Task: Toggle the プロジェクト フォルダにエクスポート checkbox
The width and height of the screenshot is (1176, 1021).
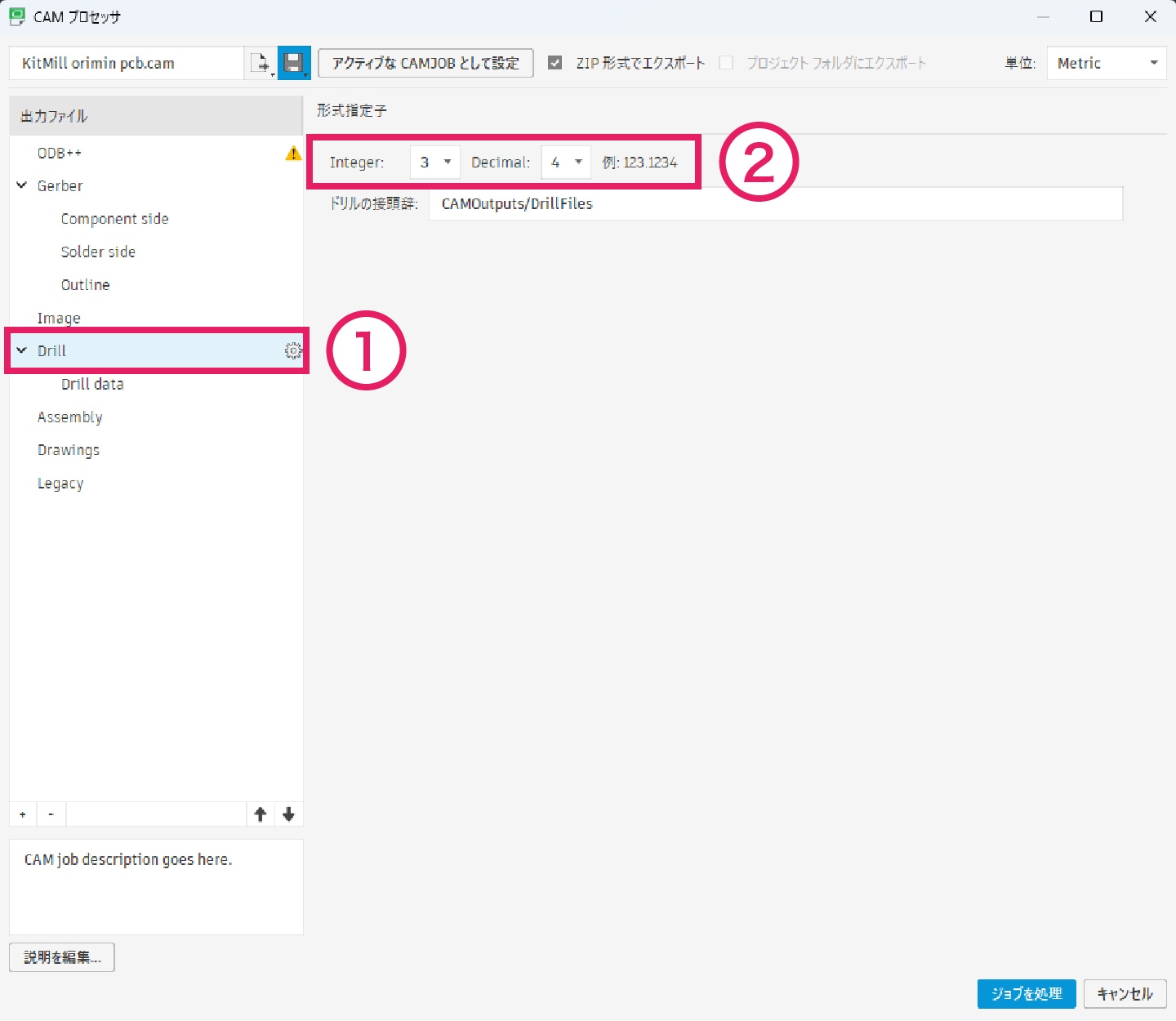Action: (726, 63)
